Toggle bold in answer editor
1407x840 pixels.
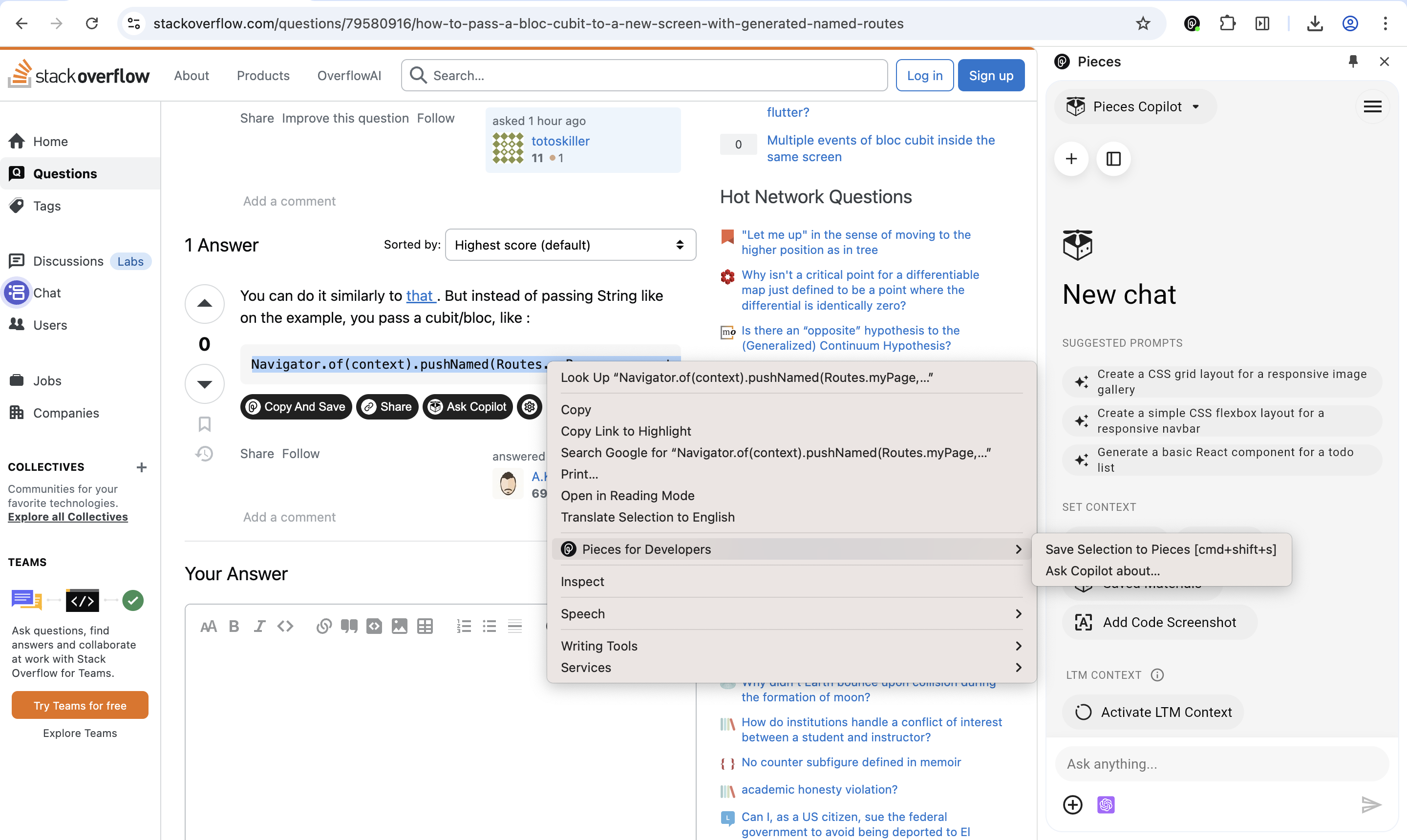234,626
